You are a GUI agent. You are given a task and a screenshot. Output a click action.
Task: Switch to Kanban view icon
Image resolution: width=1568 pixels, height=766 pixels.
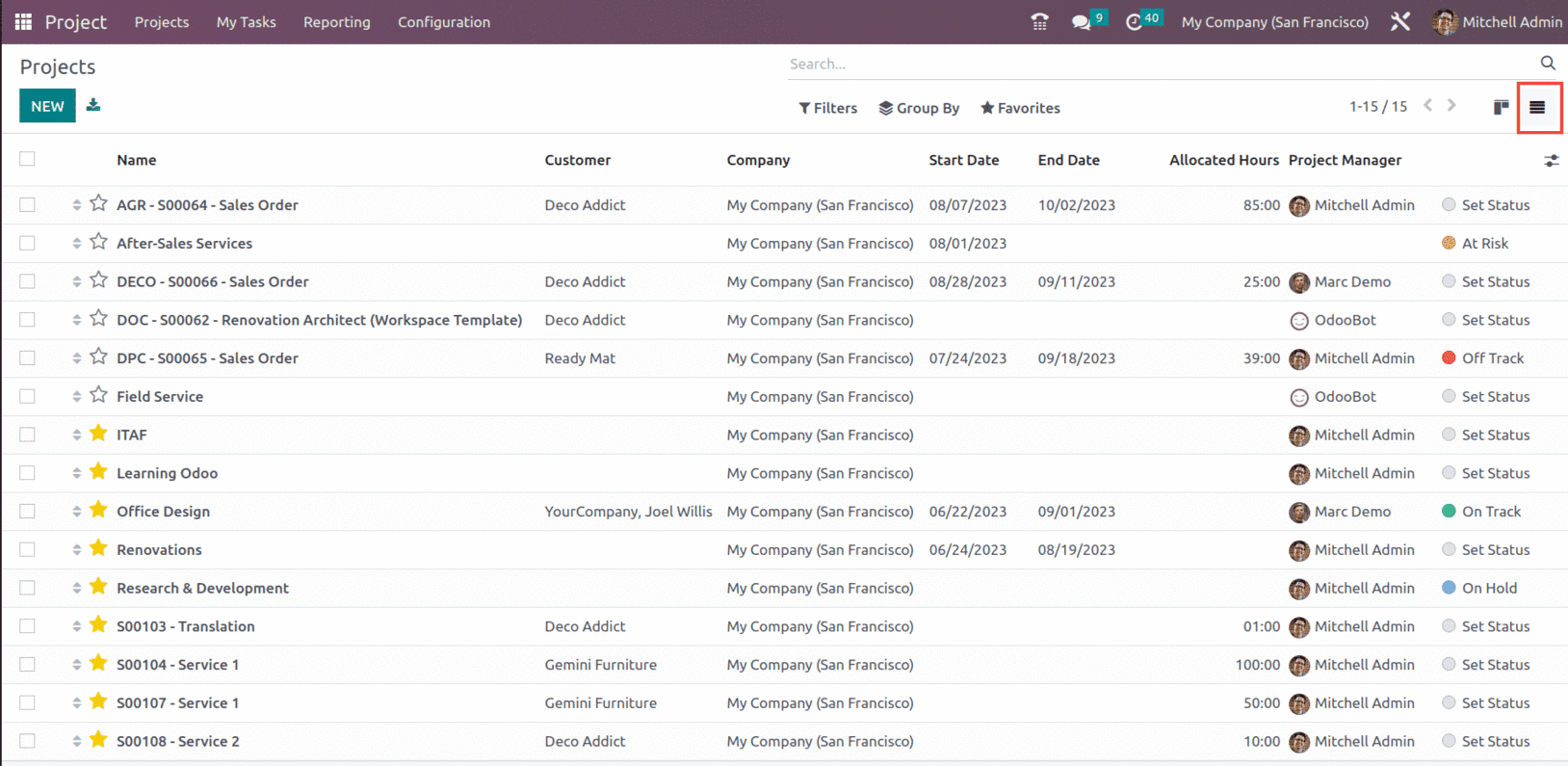click(x=1501, y=107)
